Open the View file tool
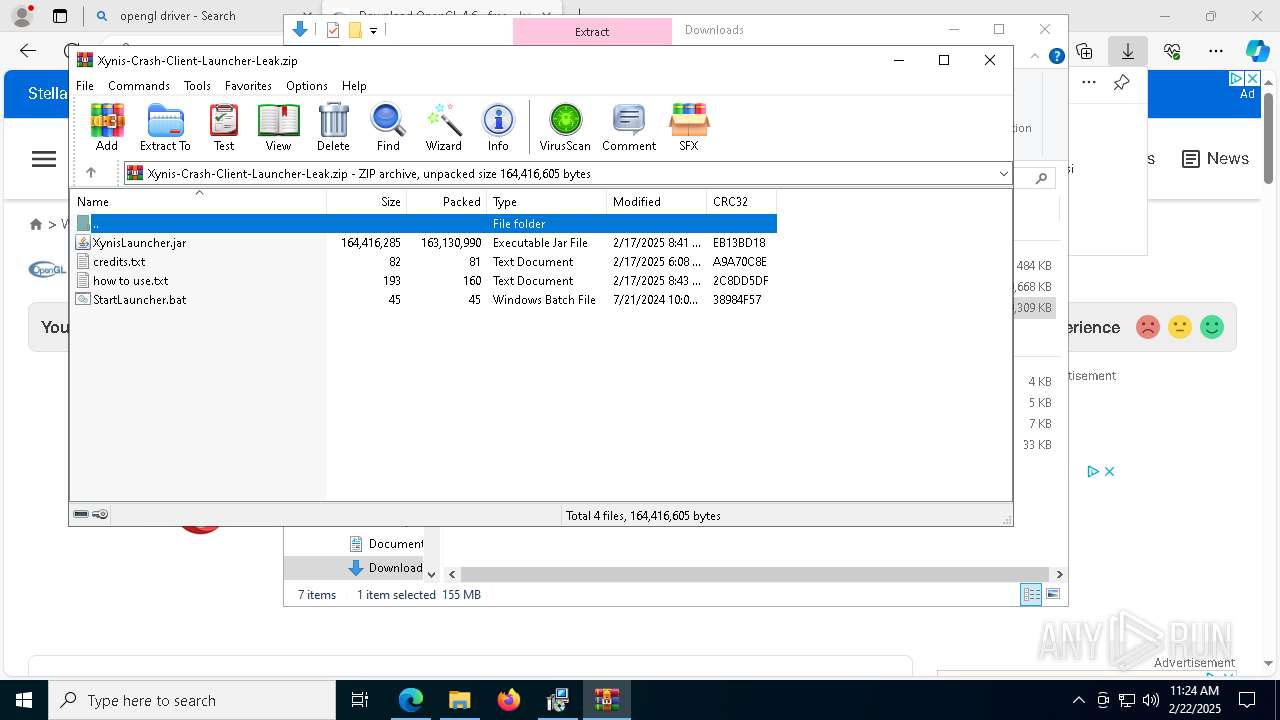The image size is (1280, 720). [278, 127]
